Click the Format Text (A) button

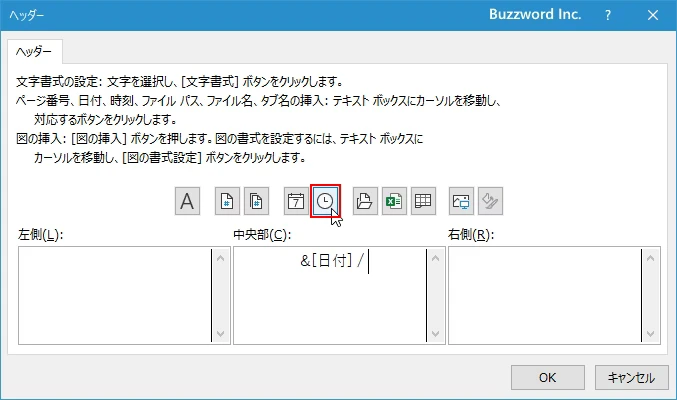187,201
